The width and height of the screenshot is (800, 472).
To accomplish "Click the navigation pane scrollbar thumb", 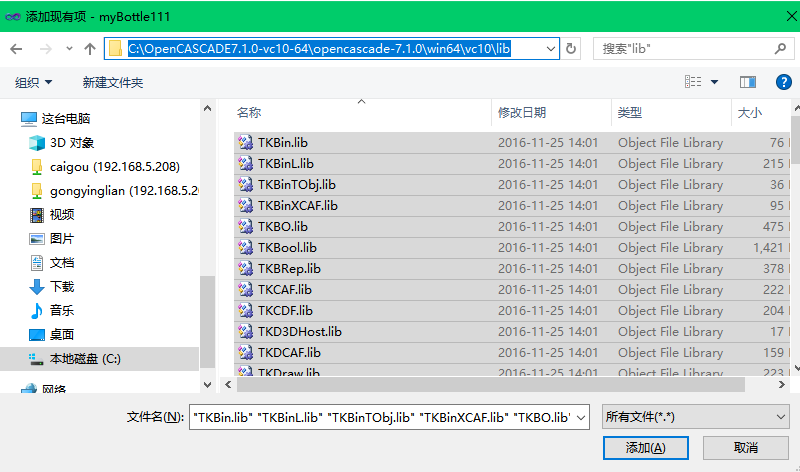I will [x=207, y=322].
